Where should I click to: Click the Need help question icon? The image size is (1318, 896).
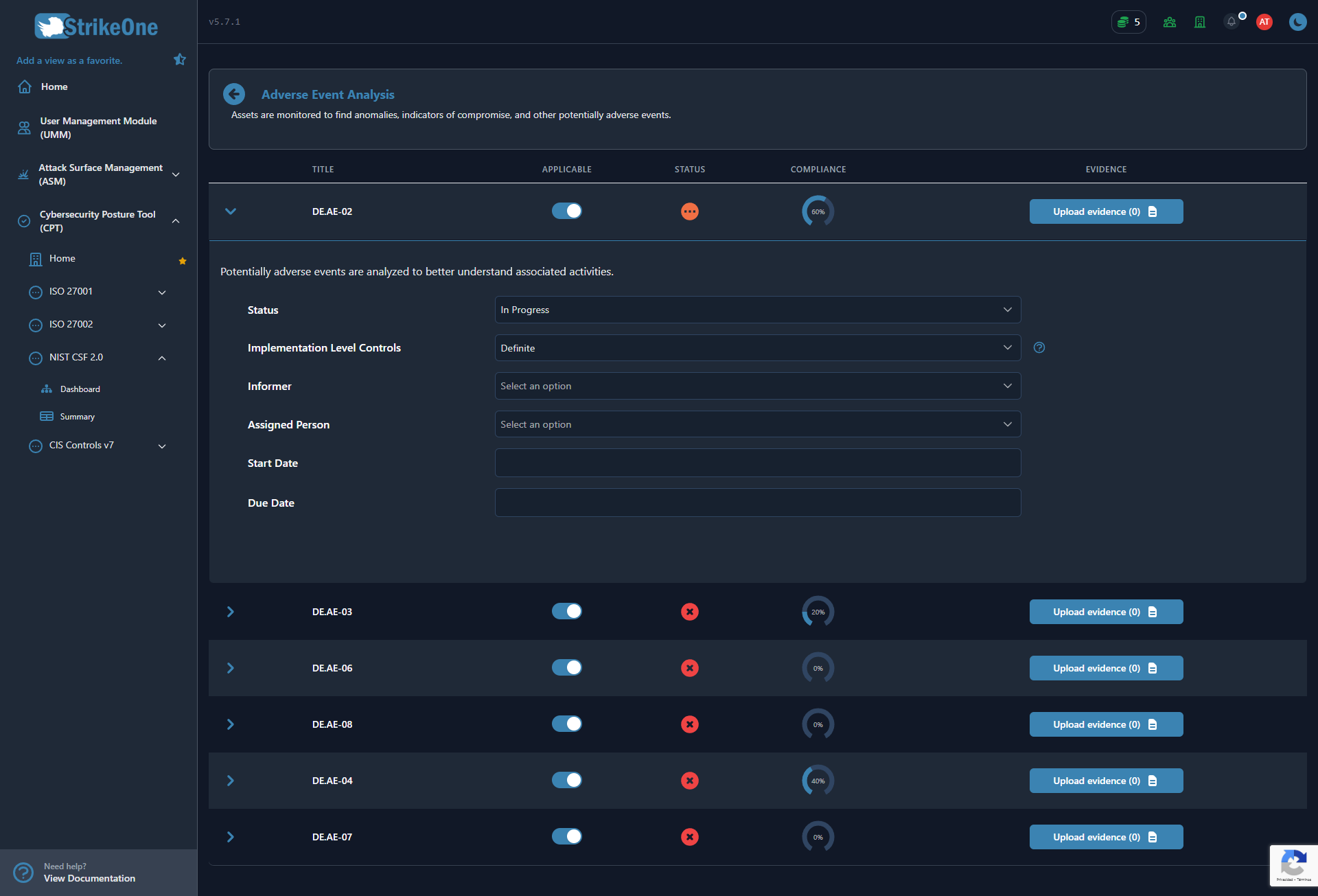pyautogui.click(x=23, y=873)
